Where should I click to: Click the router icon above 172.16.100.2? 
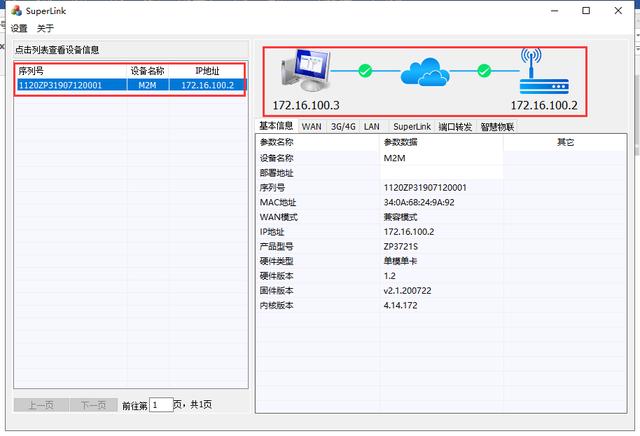click(x=544, y=71)
